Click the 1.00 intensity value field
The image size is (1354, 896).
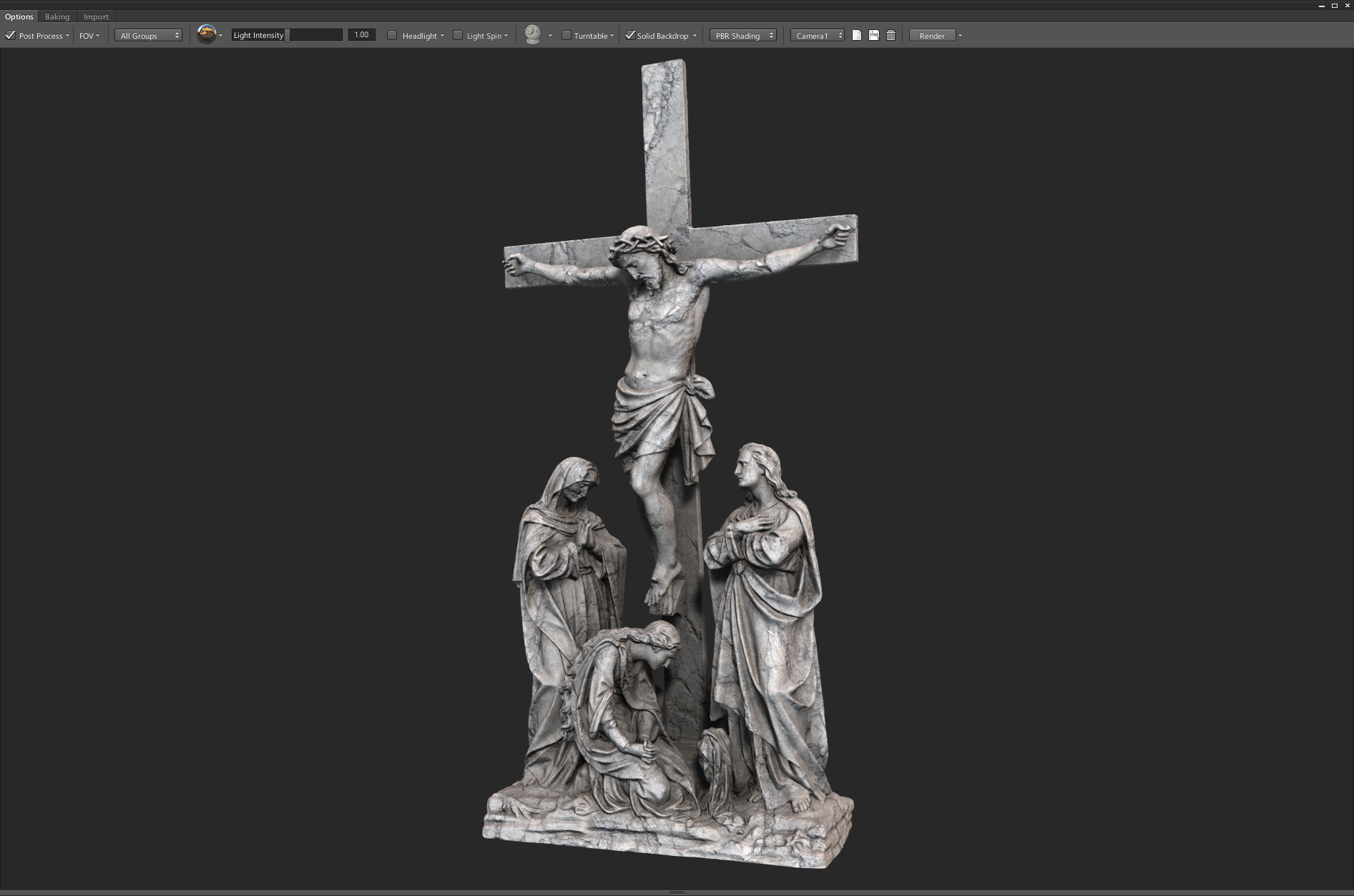click(361, 34)
